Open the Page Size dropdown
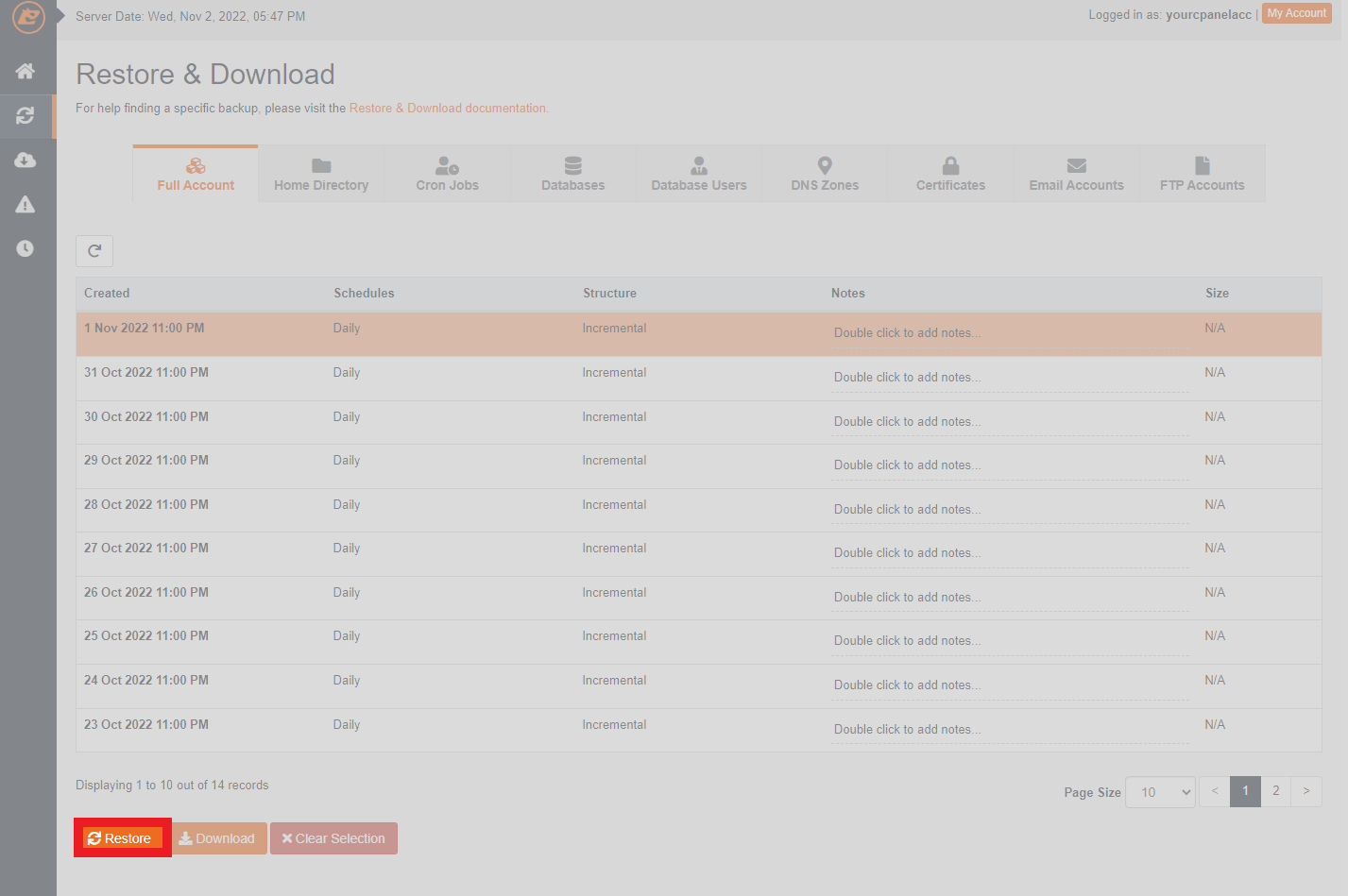Viewport: 1348px width, 896px height. point(1160,791)
